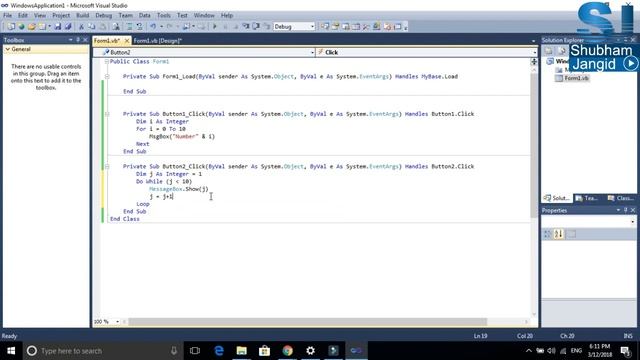This screenshot has width=640, height=360.
Task: Click the Find in Files icon
Action: tap(116, 27)
